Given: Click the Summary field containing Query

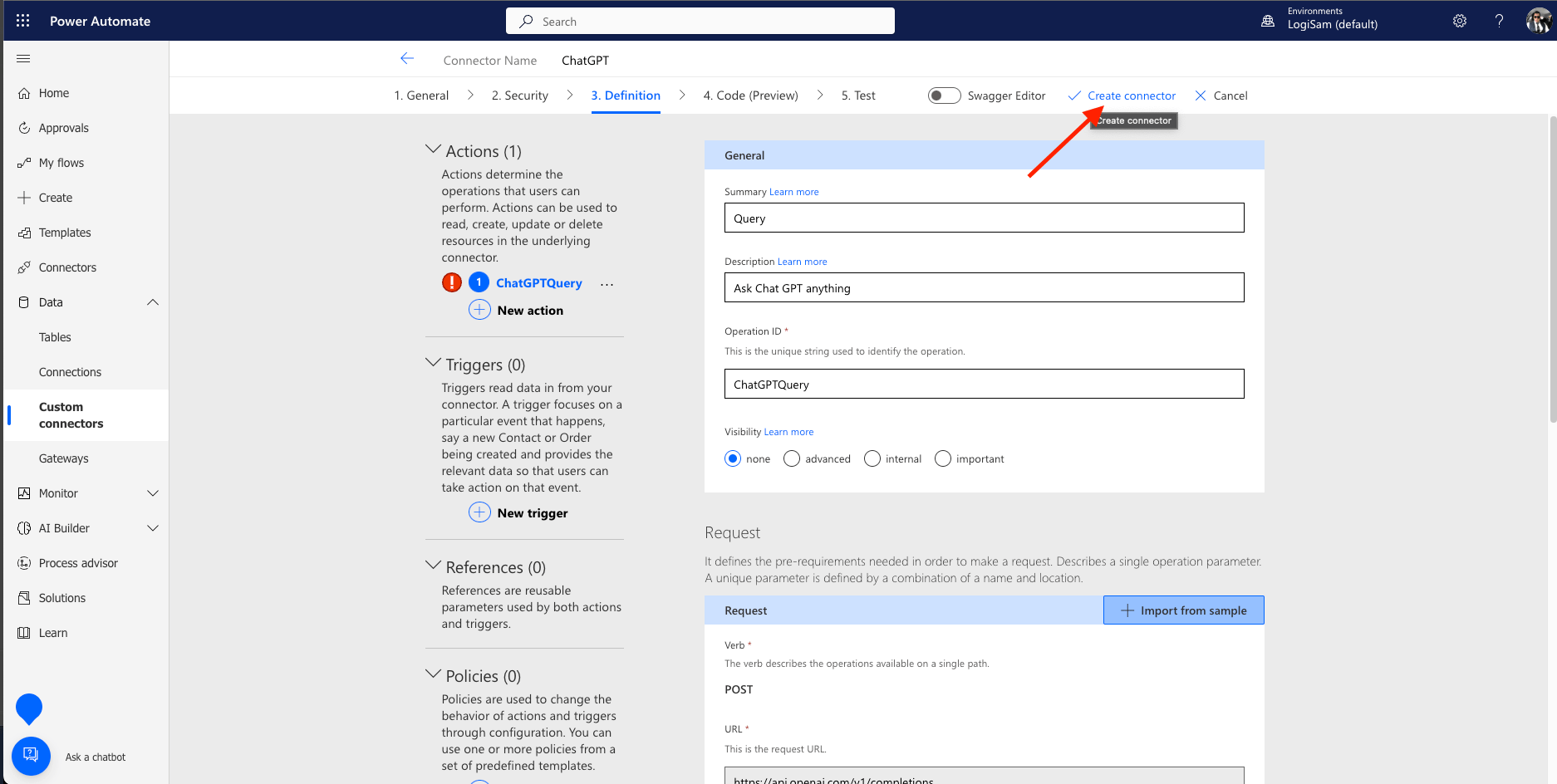Looking at the screenshot, I should (x=985, y=218).
